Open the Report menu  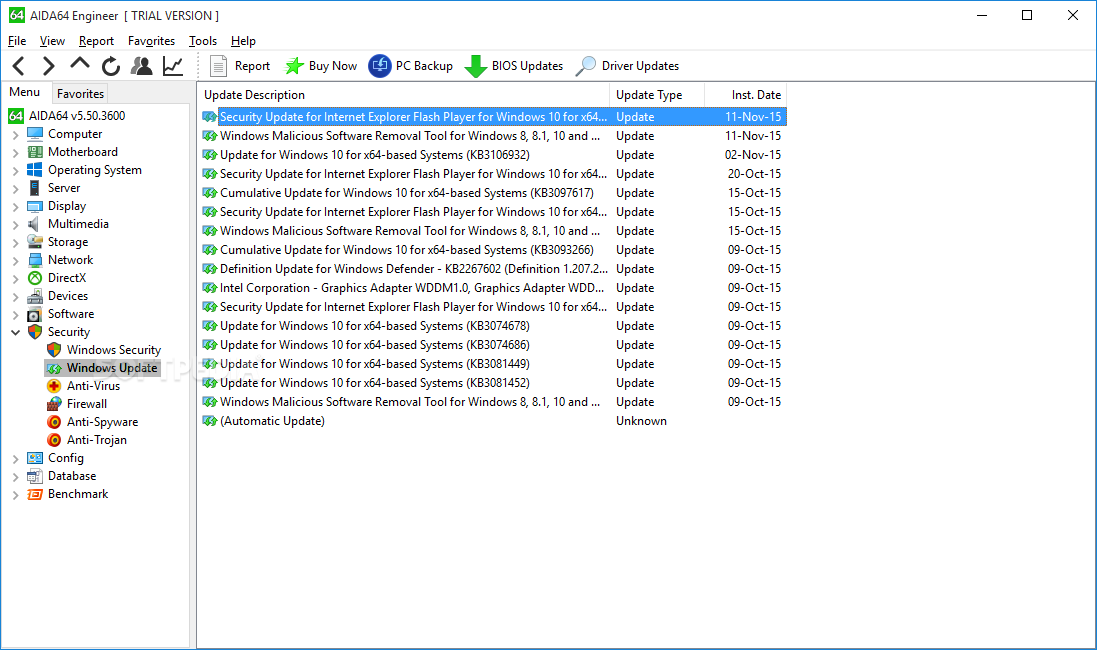coord(96,41)
